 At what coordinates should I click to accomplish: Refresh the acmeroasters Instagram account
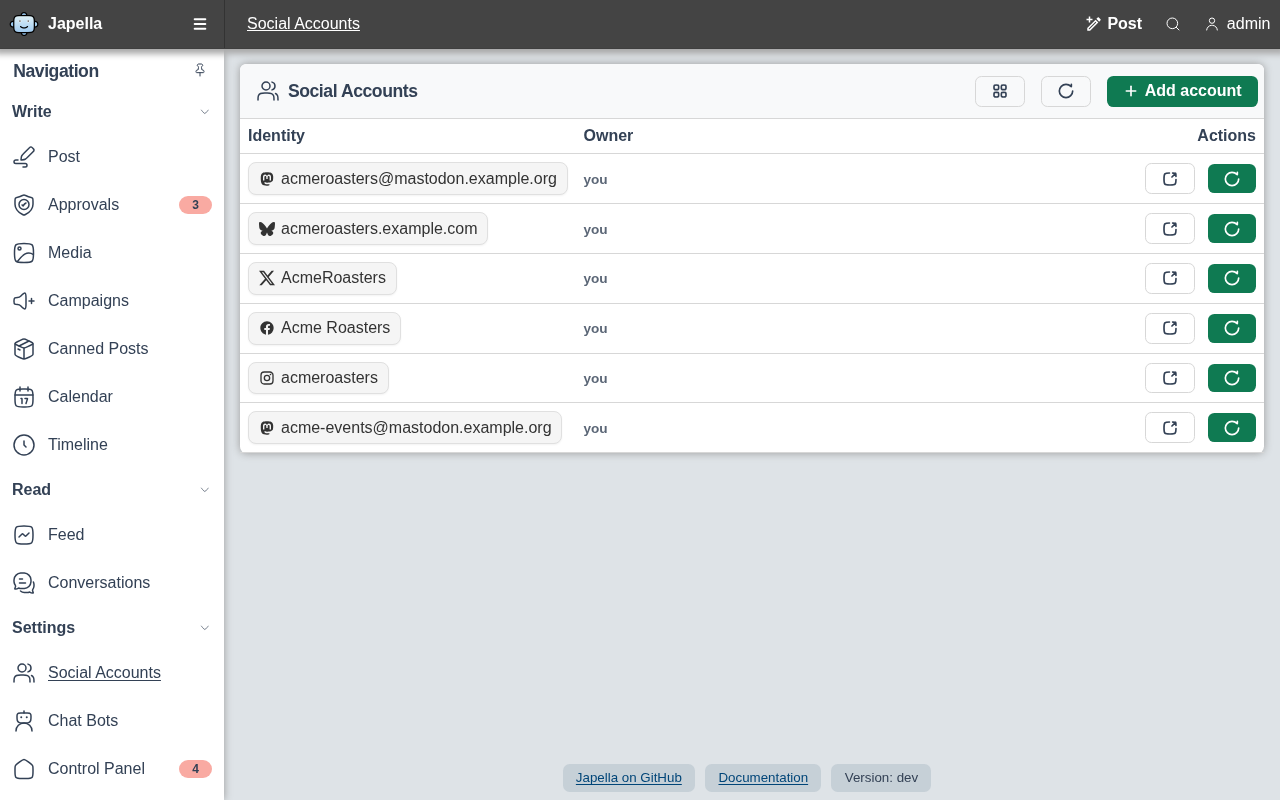1232,378
